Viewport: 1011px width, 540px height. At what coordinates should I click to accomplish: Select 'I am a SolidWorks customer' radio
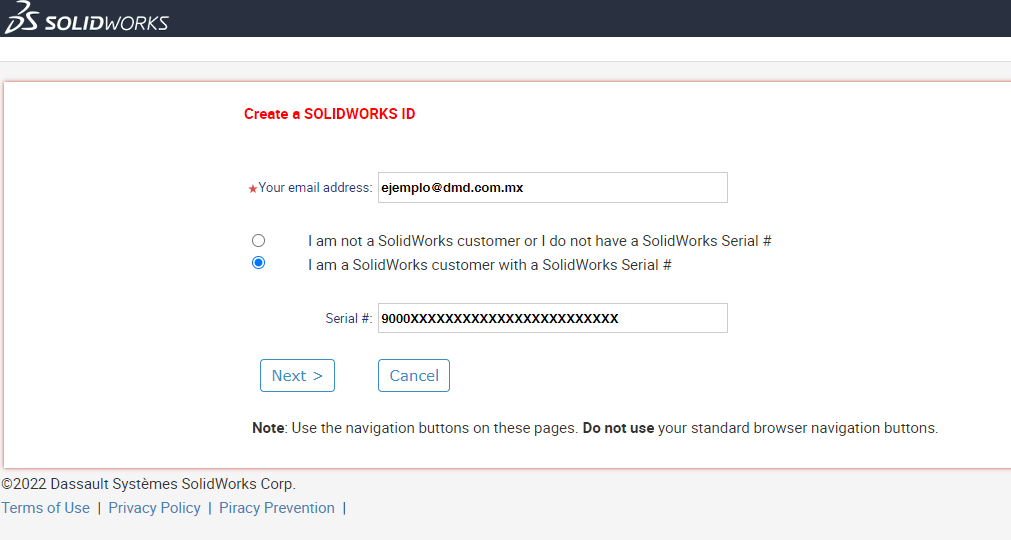pos(259,263)
